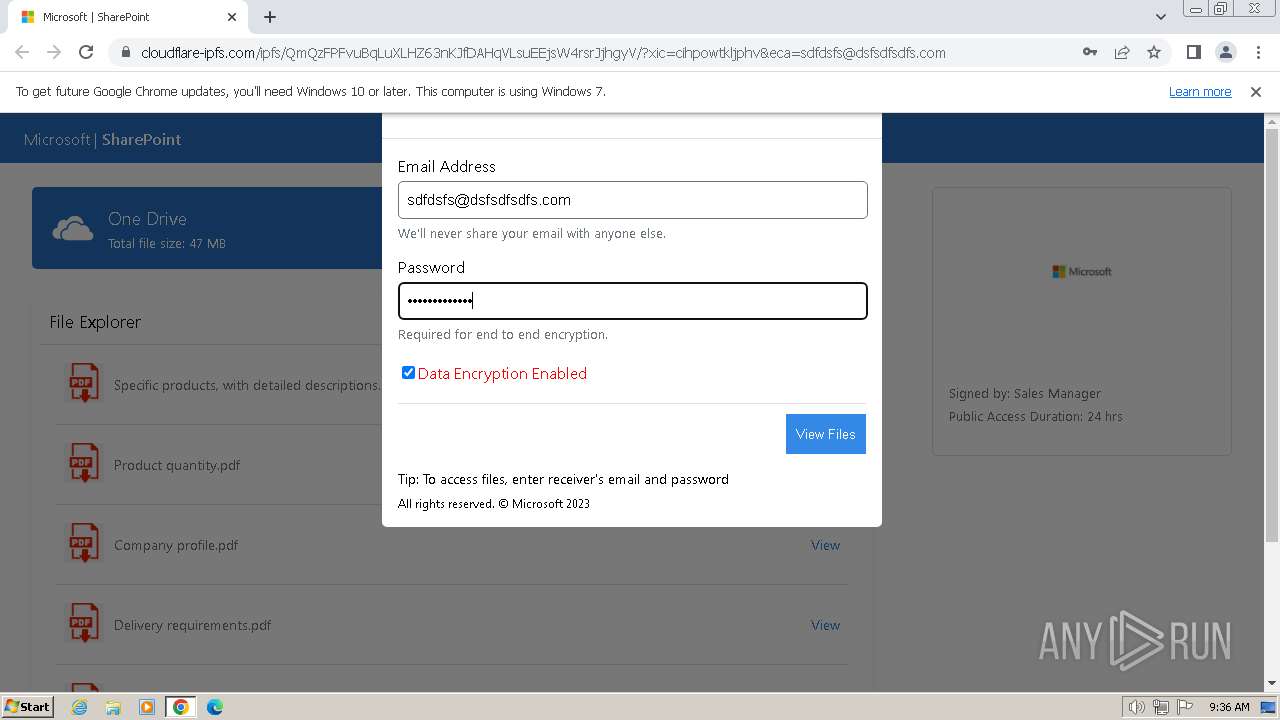Open the Windows Start button
Viewport: 1280px width, 720px height.
pos(27,706)
